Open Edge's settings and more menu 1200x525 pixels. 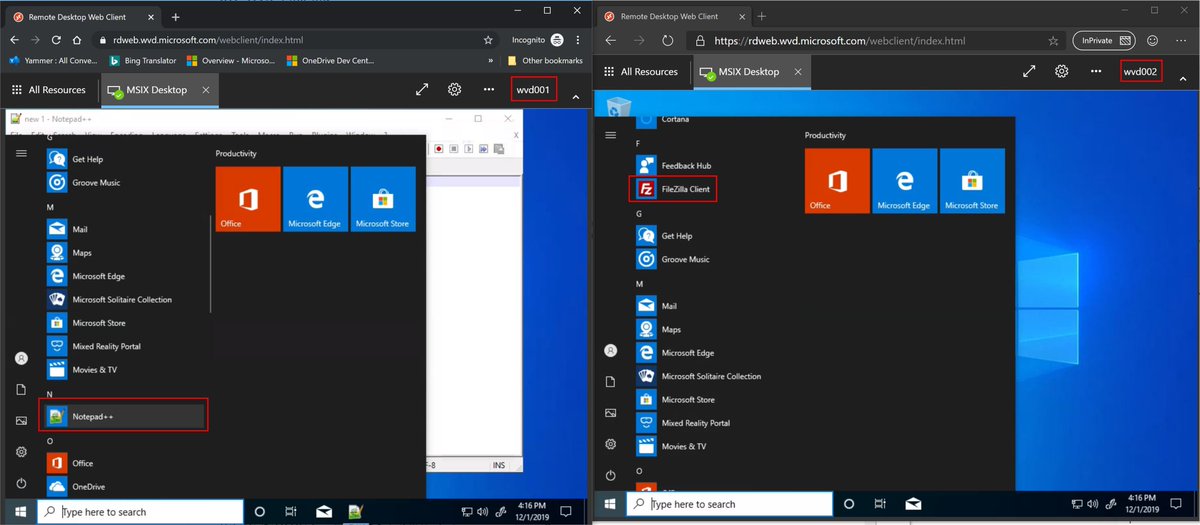click(x=1181, y=41)
